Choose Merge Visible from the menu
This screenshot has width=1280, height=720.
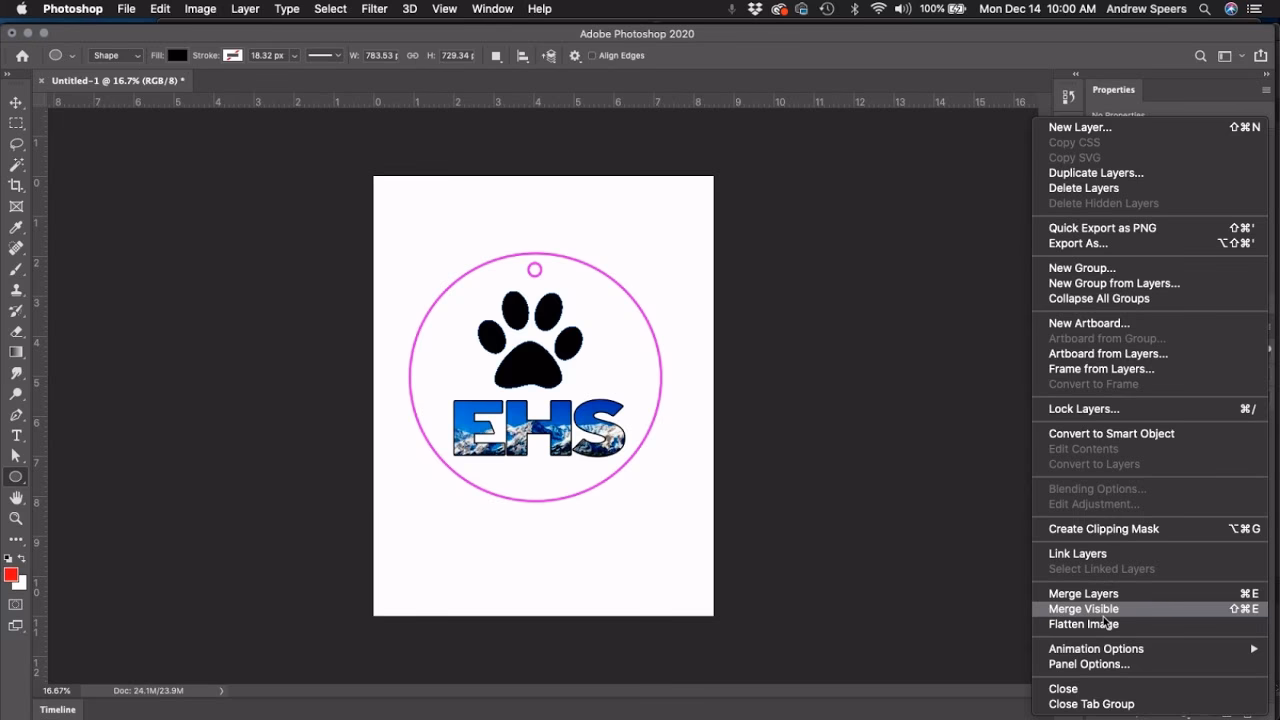click(x=1083, y=609)
